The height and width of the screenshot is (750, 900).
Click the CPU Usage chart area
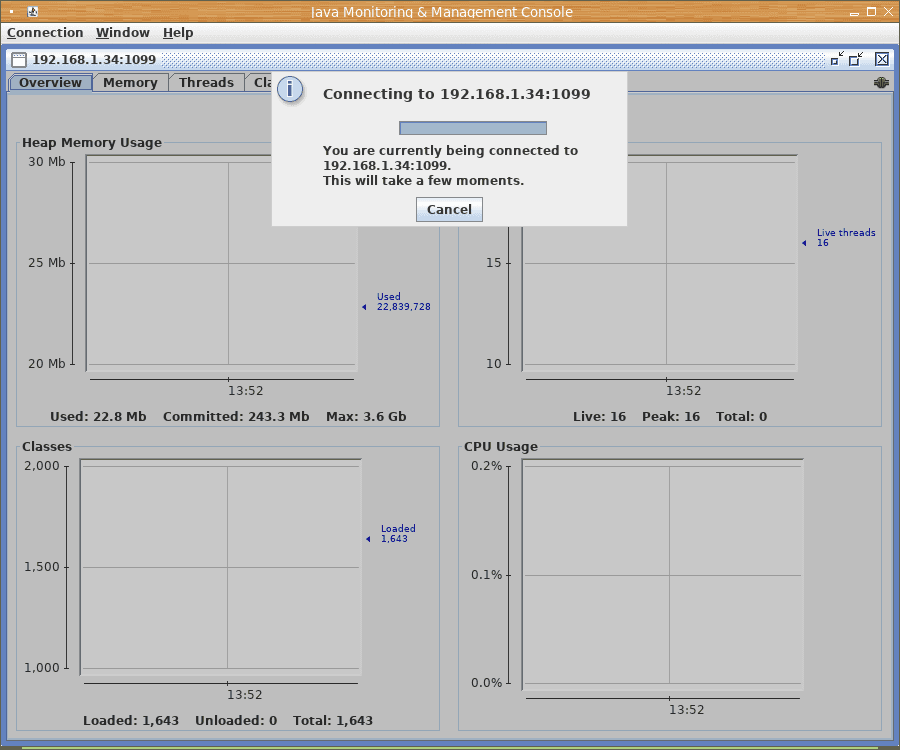pos(663,575)
